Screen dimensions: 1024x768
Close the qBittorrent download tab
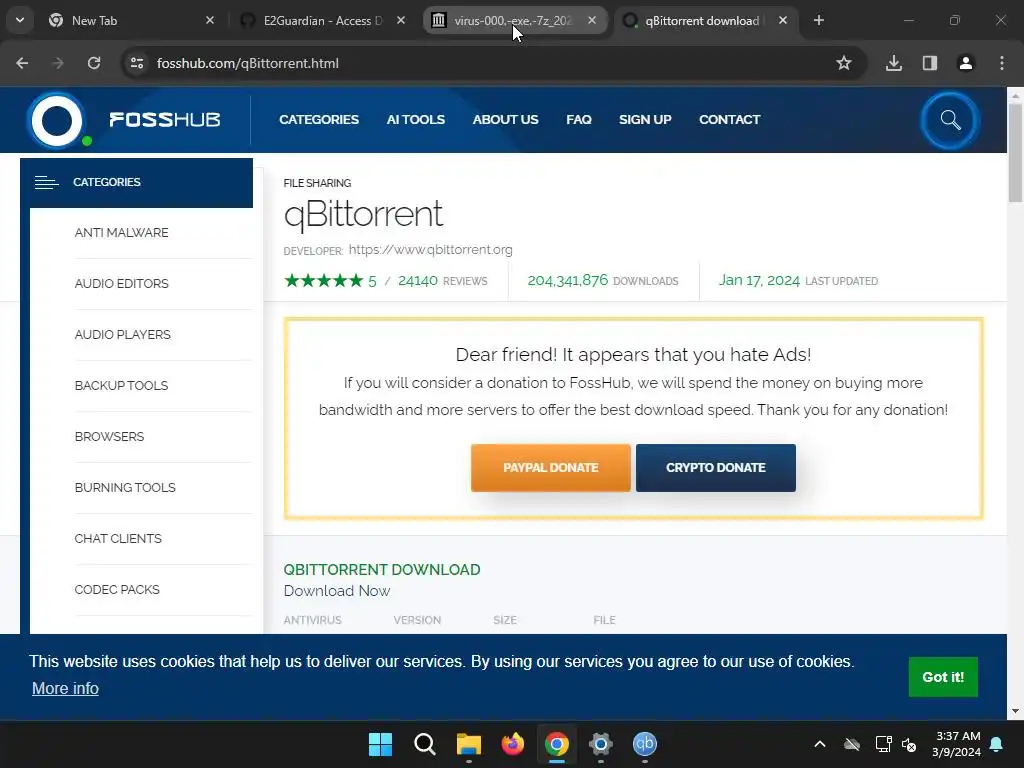(x=783, y=20)
